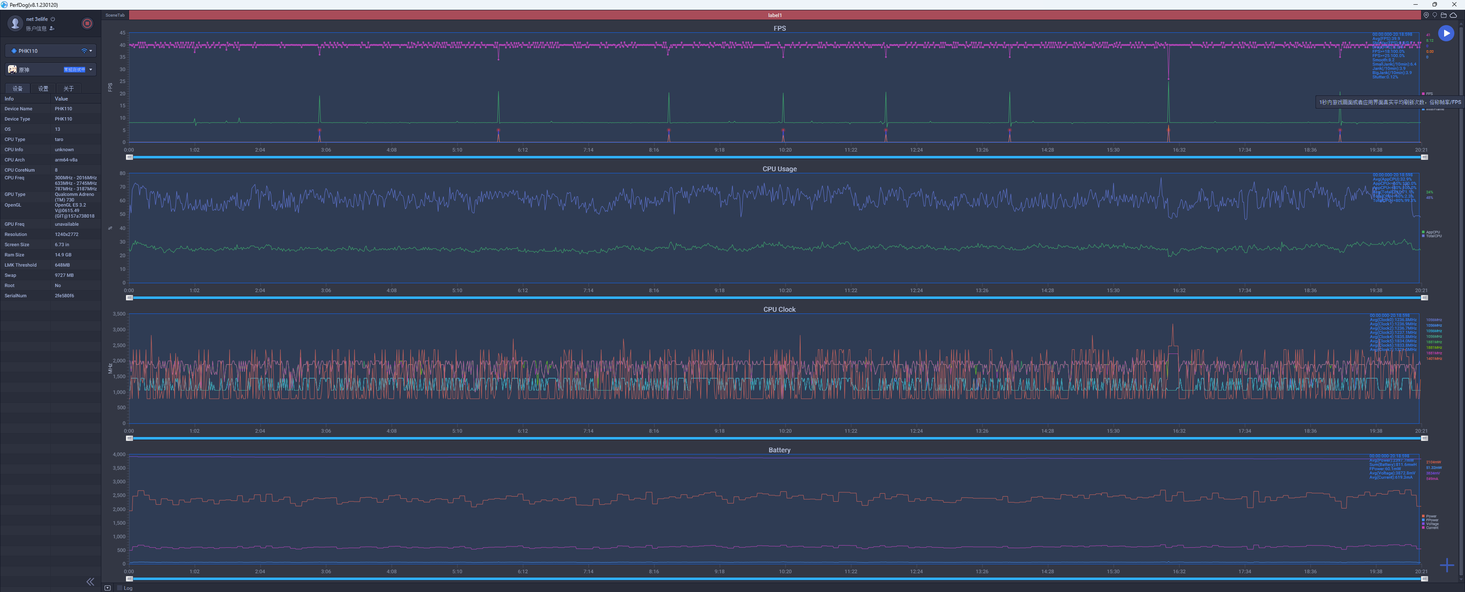Click the FPS legend entry
Viewport: 1465px width, 592px height.
pos(1427,94)
